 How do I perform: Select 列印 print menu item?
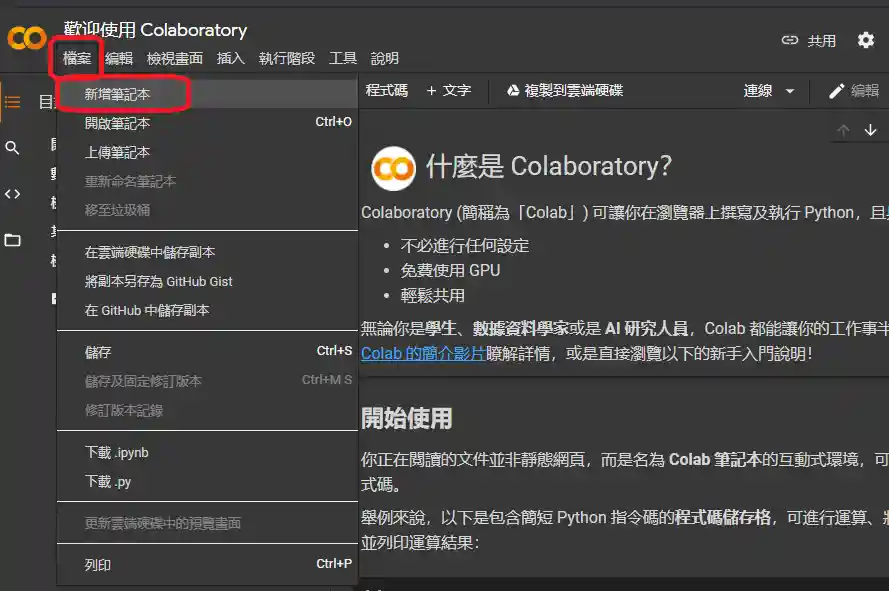[x=208, y=565]
